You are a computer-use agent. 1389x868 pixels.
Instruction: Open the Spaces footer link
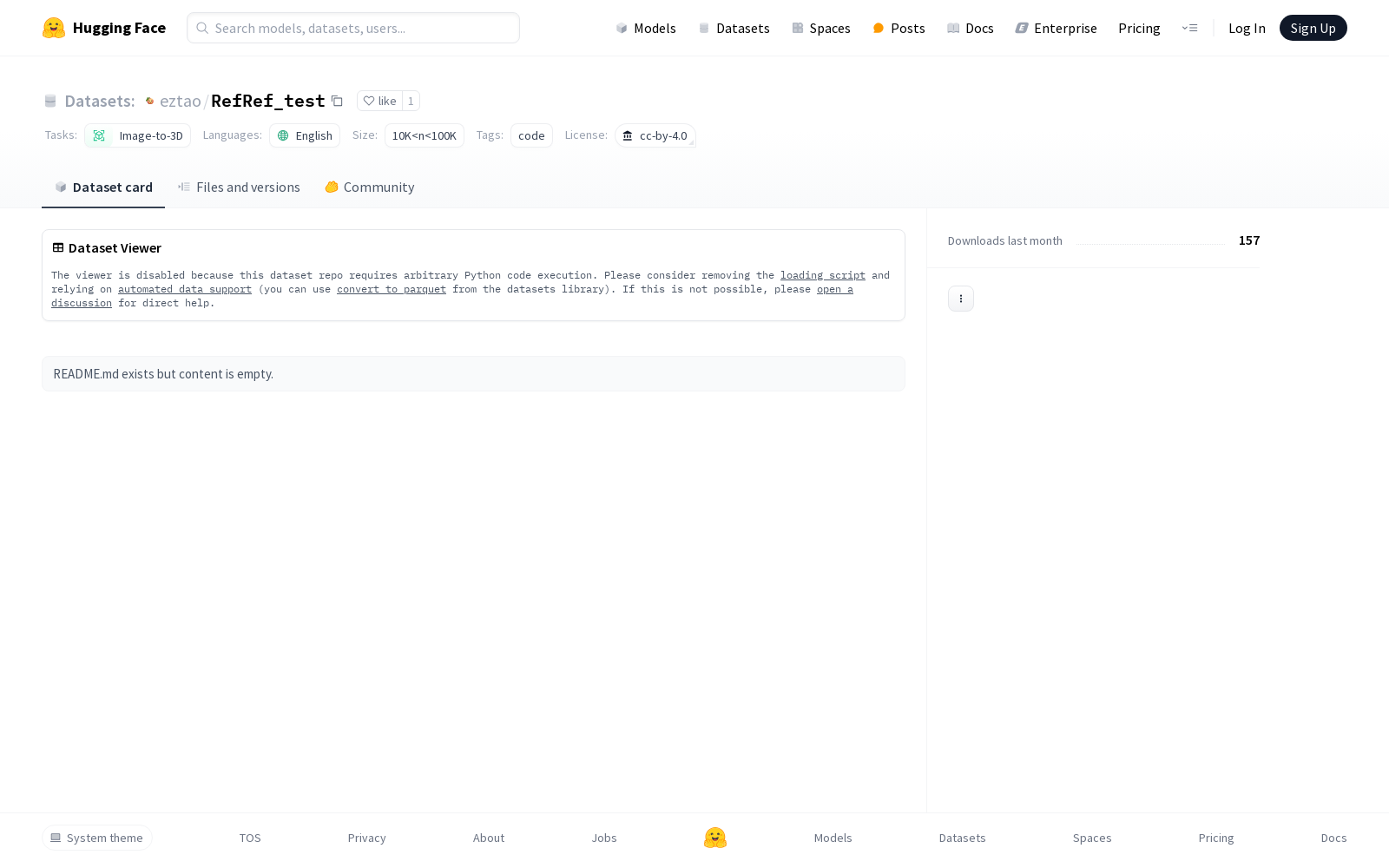tap(1092, 838)
